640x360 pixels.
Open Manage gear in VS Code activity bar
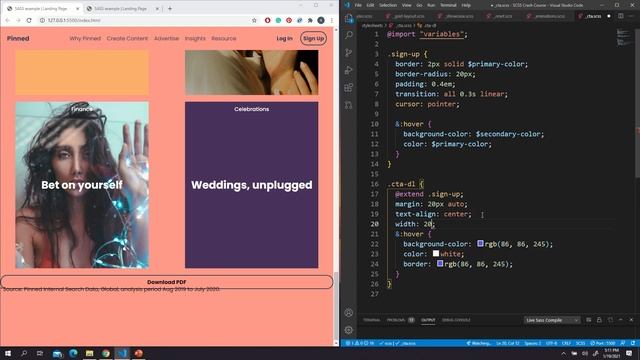coord(349,330)
